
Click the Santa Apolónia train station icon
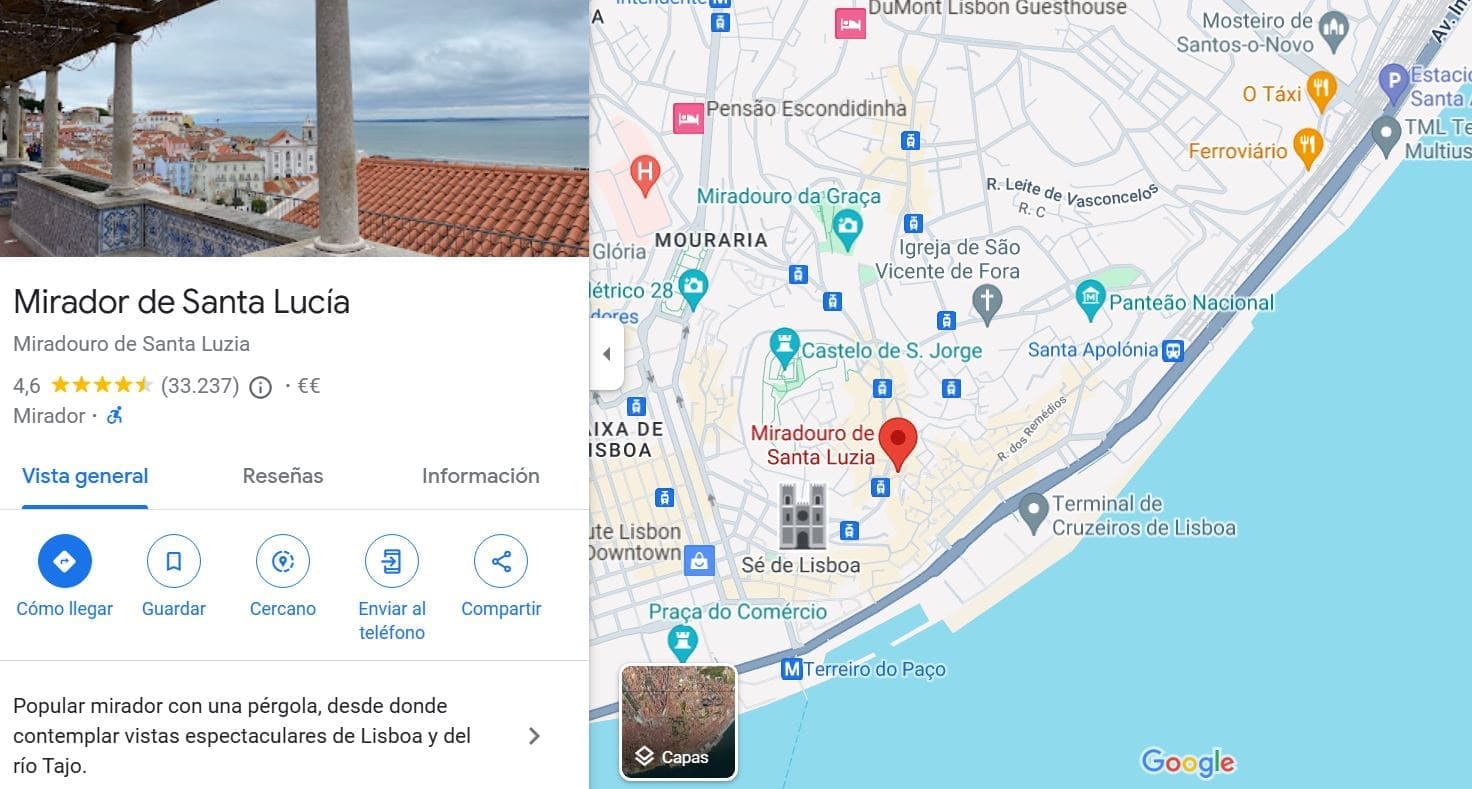(1174, 350)
